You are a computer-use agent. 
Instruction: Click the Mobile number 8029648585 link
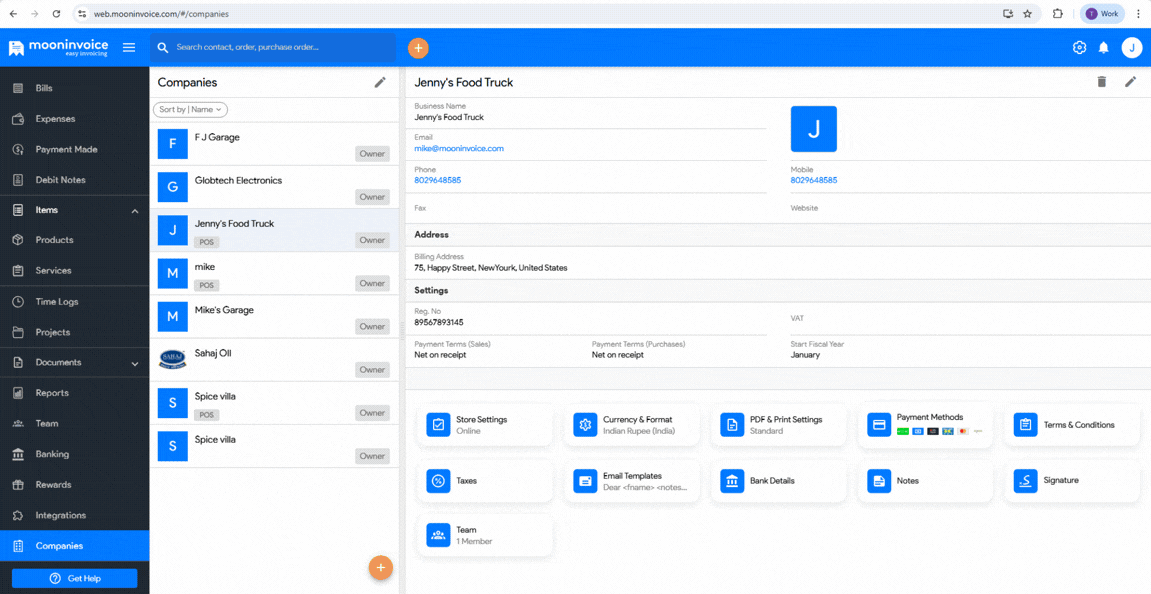coord(814,180)
